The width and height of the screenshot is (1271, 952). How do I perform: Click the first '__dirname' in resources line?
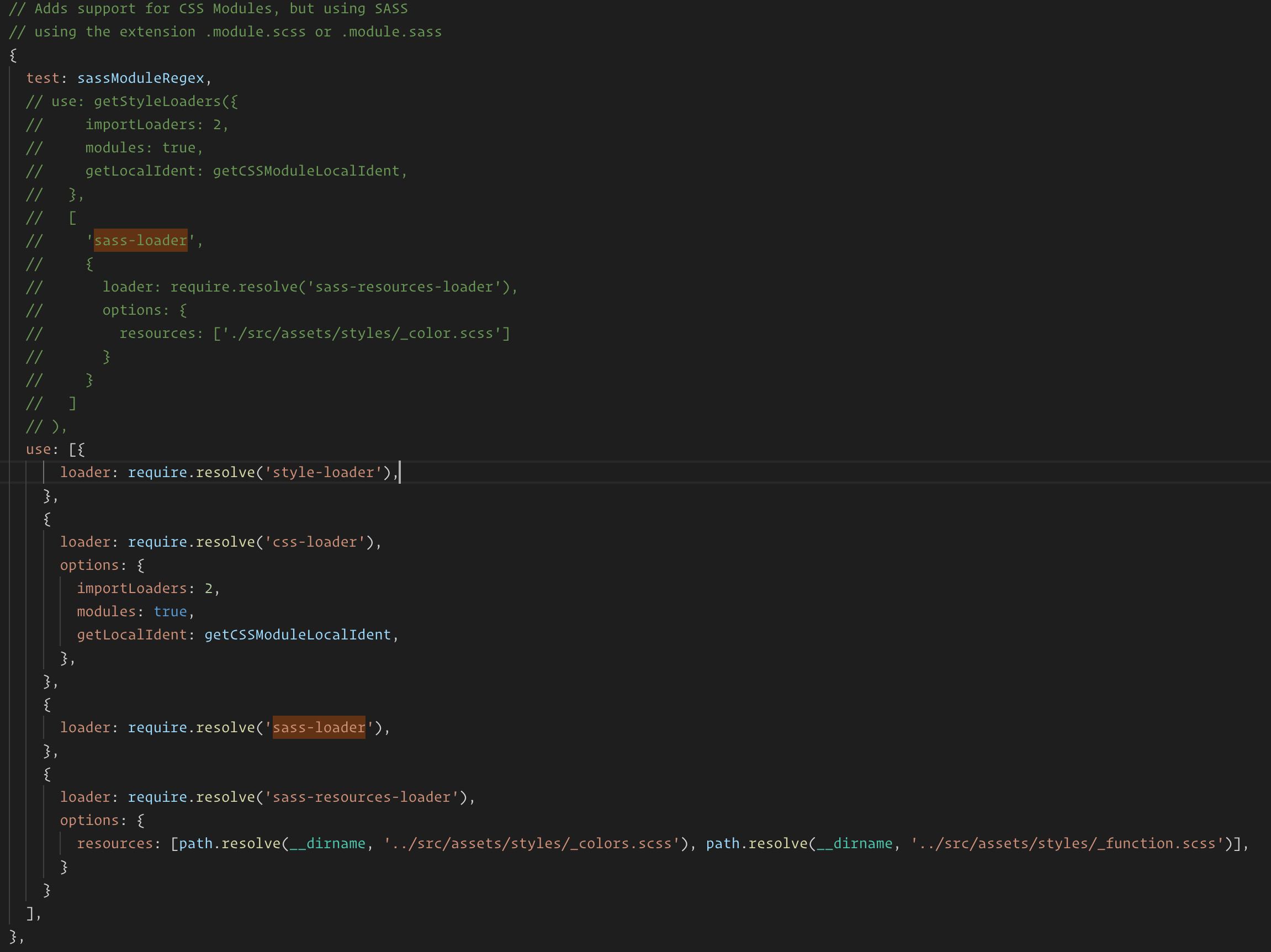pos(327,843)
